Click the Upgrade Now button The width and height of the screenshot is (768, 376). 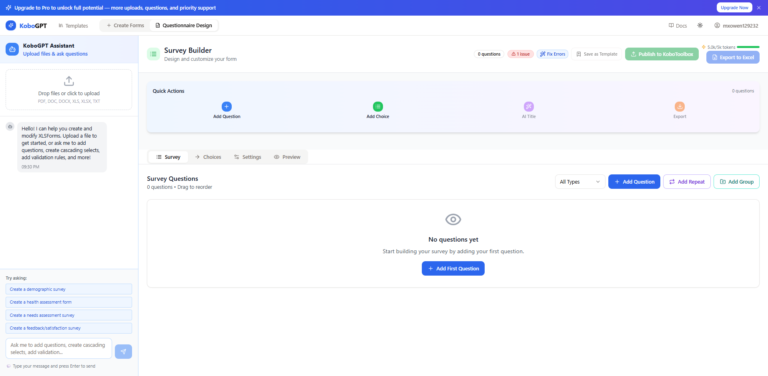tap(734, 8)
